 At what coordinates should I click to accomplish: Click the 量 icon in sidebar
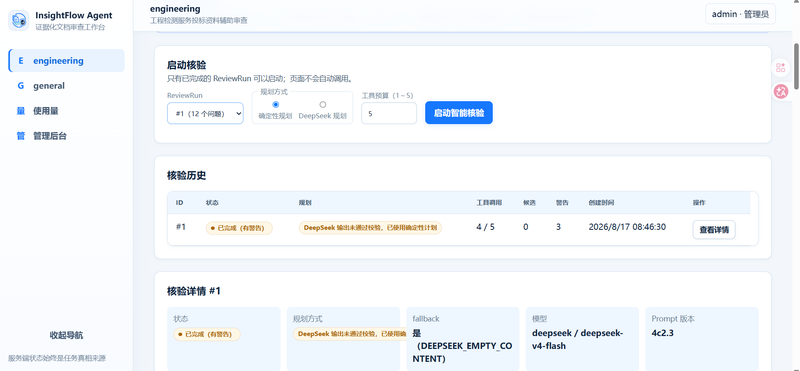click(21, 111)
